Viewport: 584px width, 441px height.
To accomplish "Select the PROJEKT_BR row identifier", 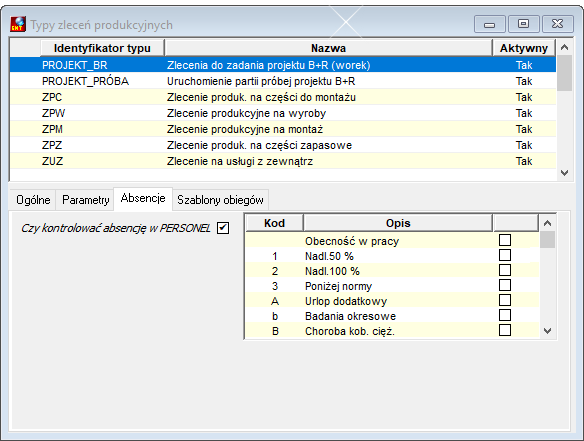I will point(74,65).
